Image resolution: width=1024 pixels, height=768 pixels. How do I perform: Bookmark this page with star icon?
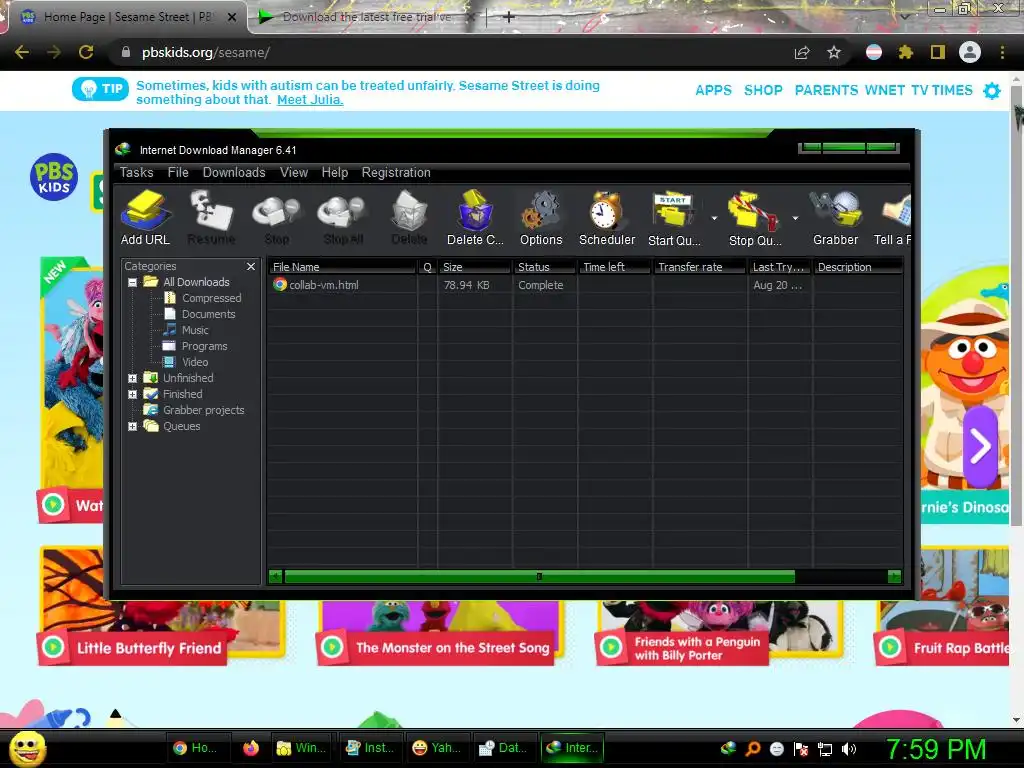click(x=833, y=52)
